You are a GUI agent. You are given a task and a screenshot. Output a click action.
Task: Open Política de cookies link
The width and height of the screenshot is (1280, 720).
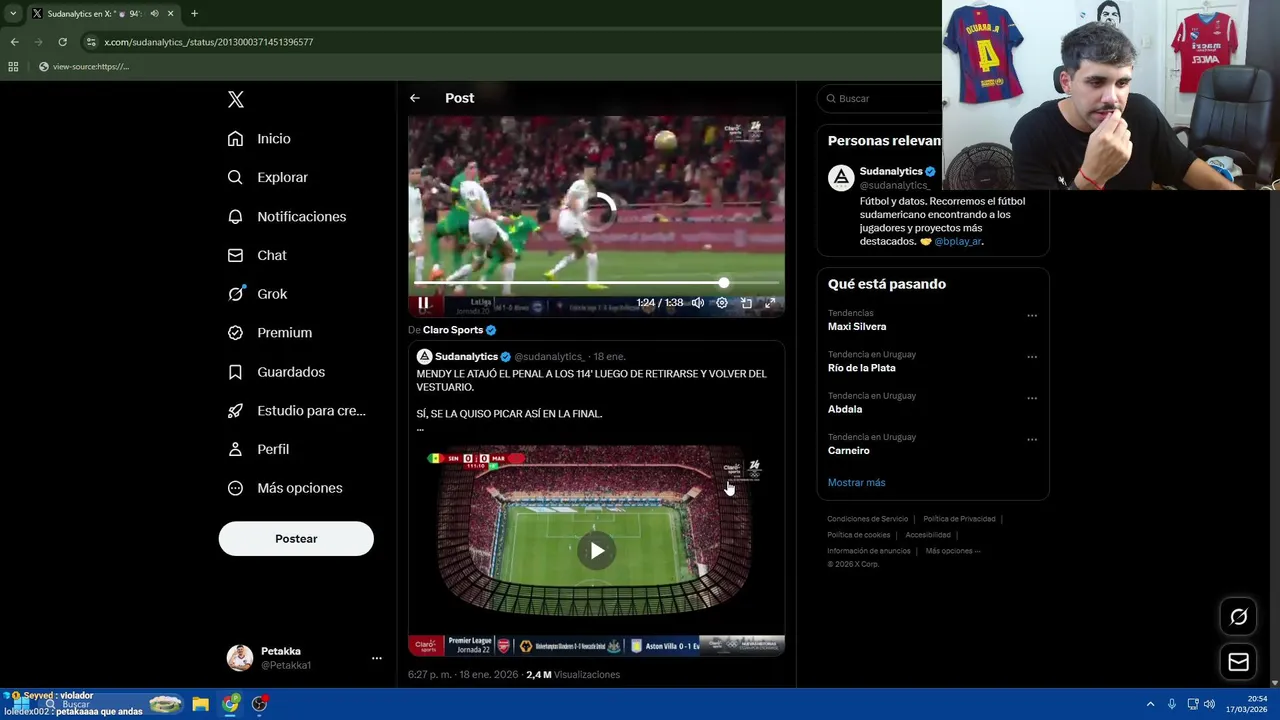click(x=859, y=535)
